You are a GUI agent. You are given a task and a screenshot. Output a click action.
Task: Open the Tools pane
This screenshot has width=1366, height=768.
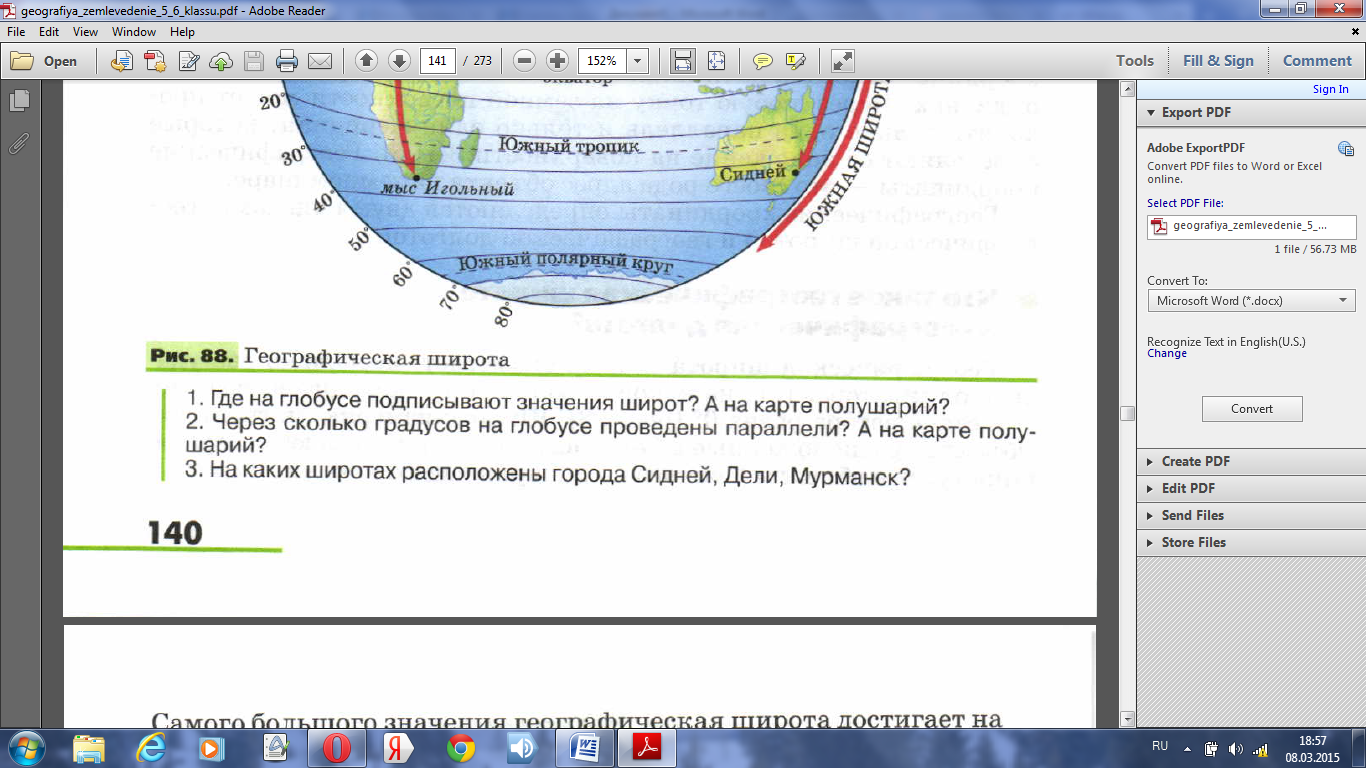(1135, 61)
